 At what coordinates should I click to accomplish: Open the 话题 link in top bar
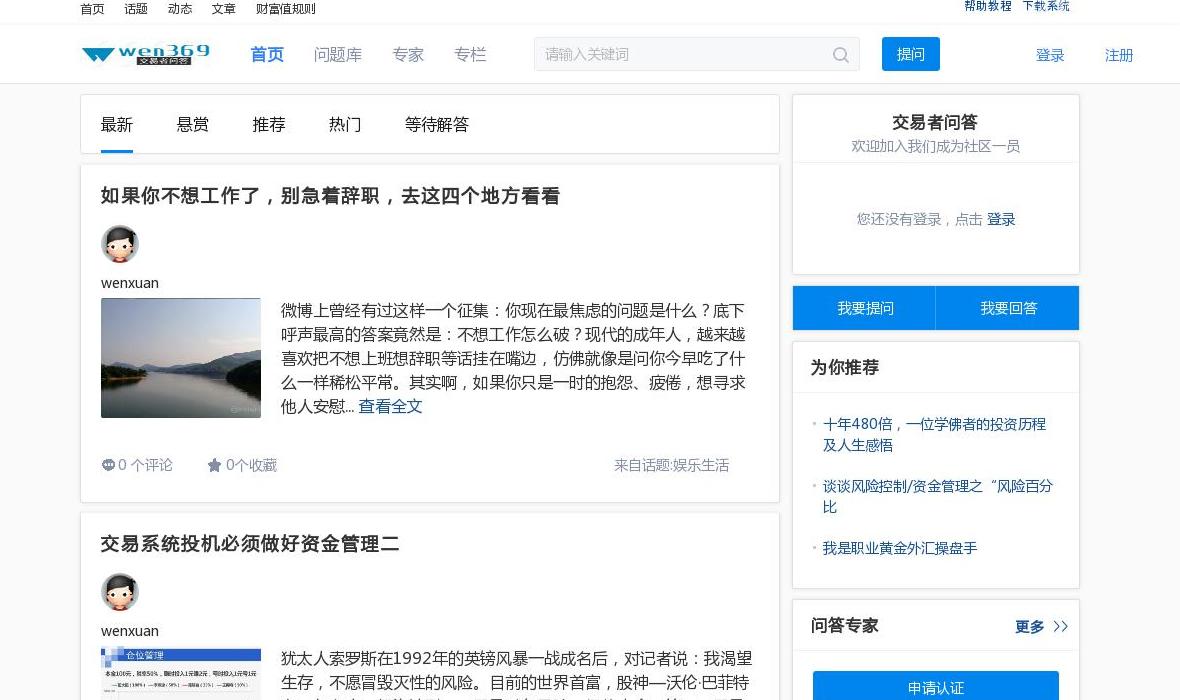pyautogui.click(x=136, y=9)
